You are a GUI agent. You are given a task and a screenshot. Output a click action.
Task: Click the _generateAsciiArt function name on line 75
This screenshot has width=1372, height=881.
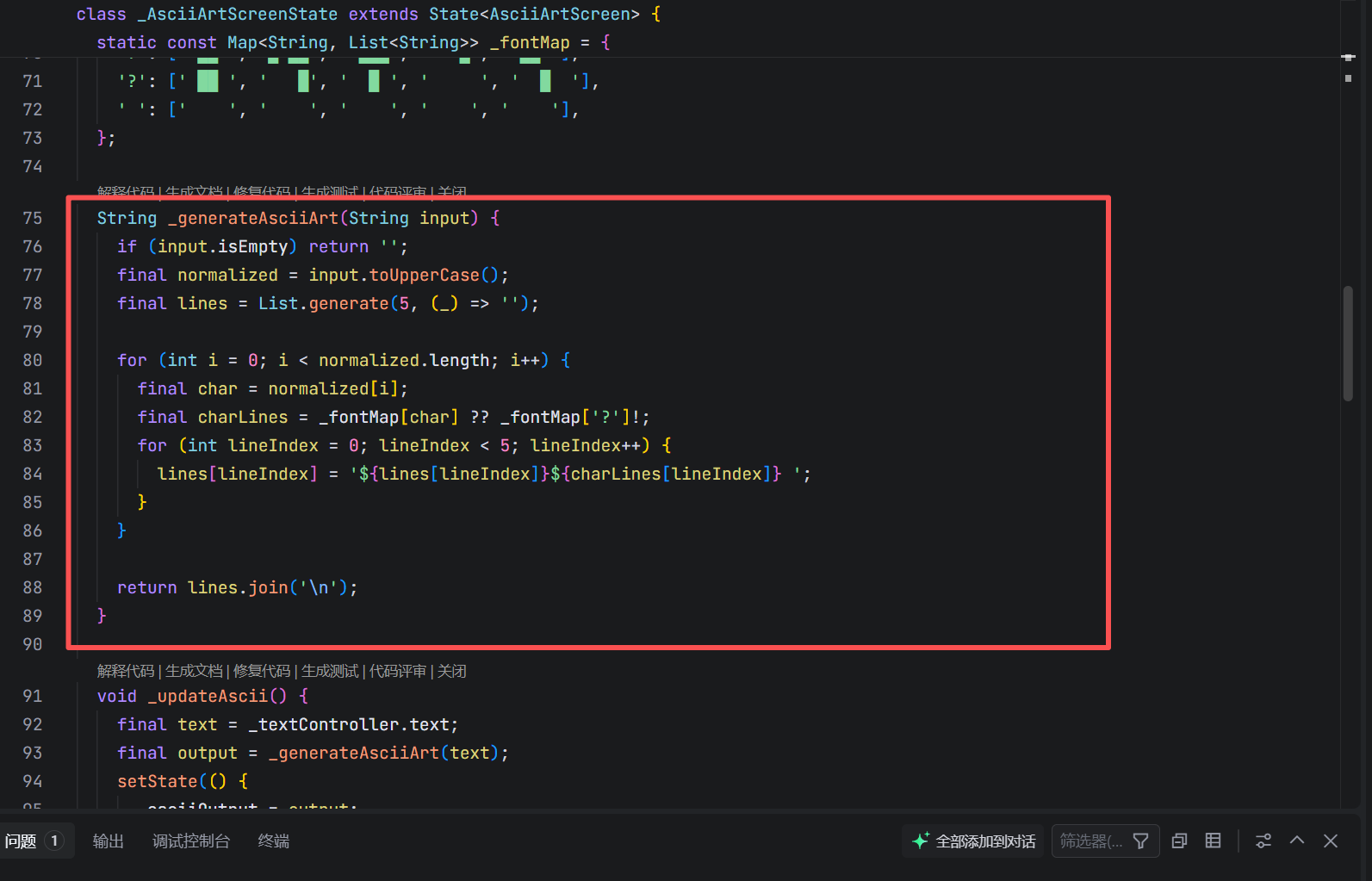click(x=253, y=218)
